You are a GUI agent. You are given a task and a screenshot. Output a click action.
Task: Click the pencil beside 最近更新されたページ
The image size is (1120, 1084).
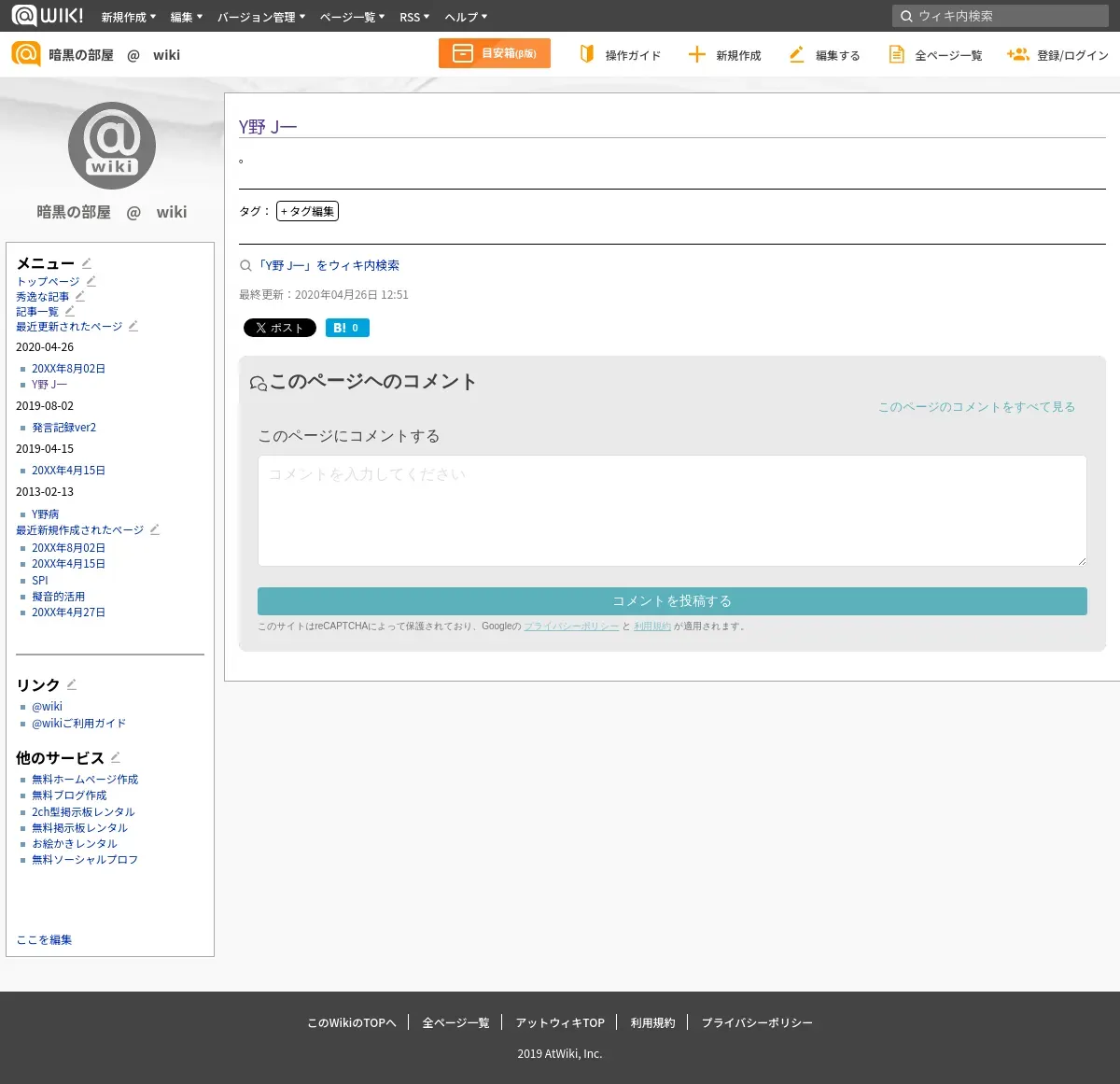pyautogui.click(x=133, y=326)
